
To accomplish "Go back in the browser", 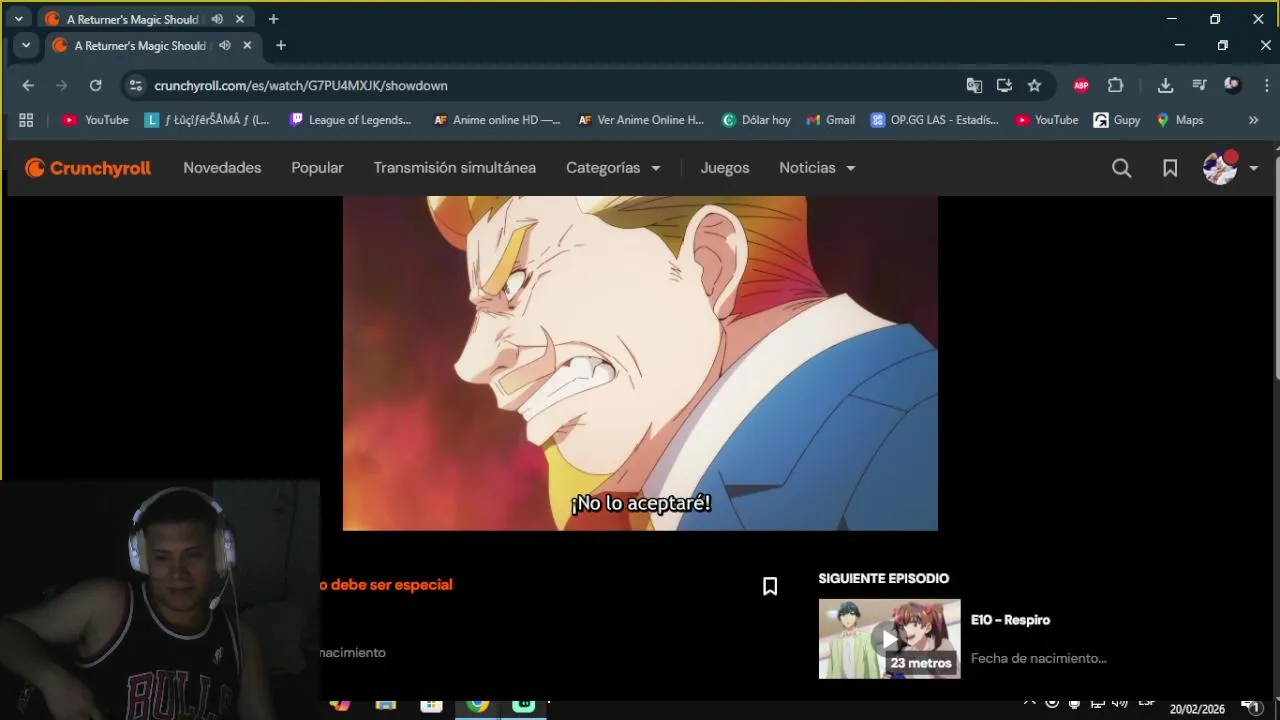I will (28, 86).
